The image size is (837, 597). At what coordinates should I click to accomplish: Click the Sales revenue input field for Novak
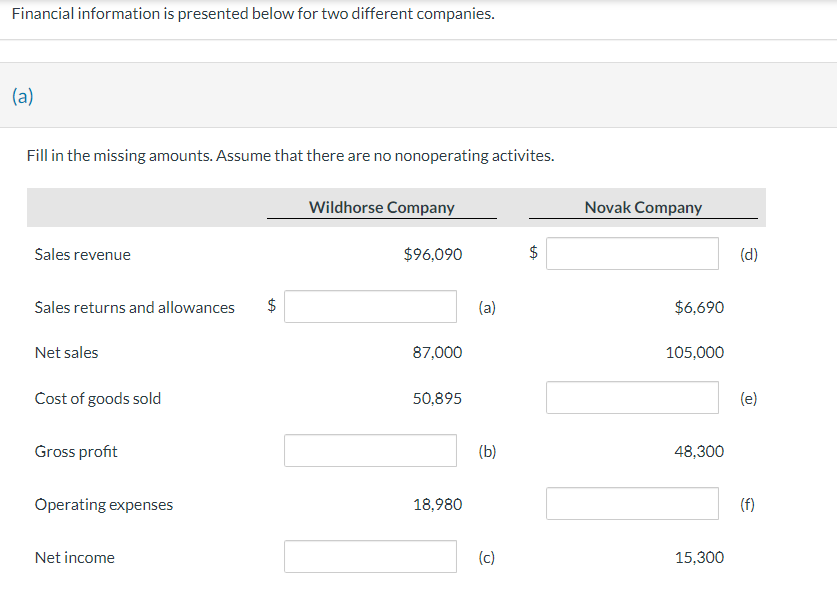[632, 253]
